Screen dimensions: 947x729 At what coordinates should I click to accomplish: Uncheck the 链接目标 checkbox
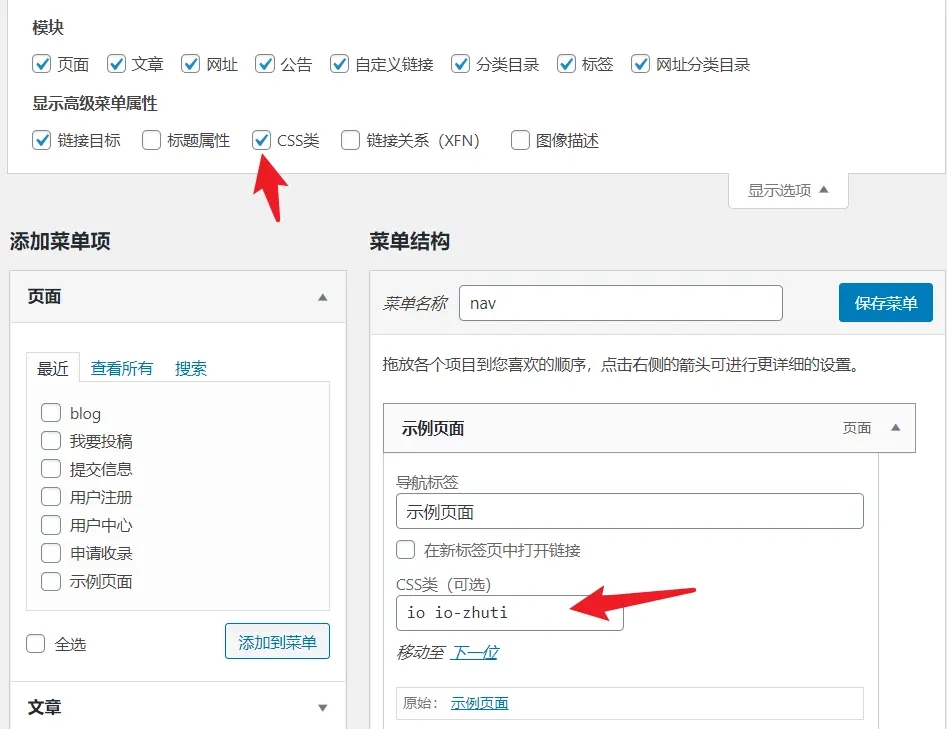(41, 140)
